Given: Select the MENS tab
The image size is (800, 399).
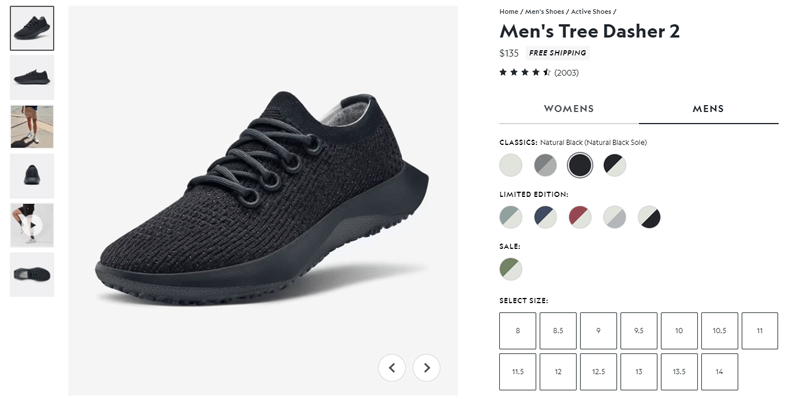Looking at the screenshot, I should tap(708, 109).
